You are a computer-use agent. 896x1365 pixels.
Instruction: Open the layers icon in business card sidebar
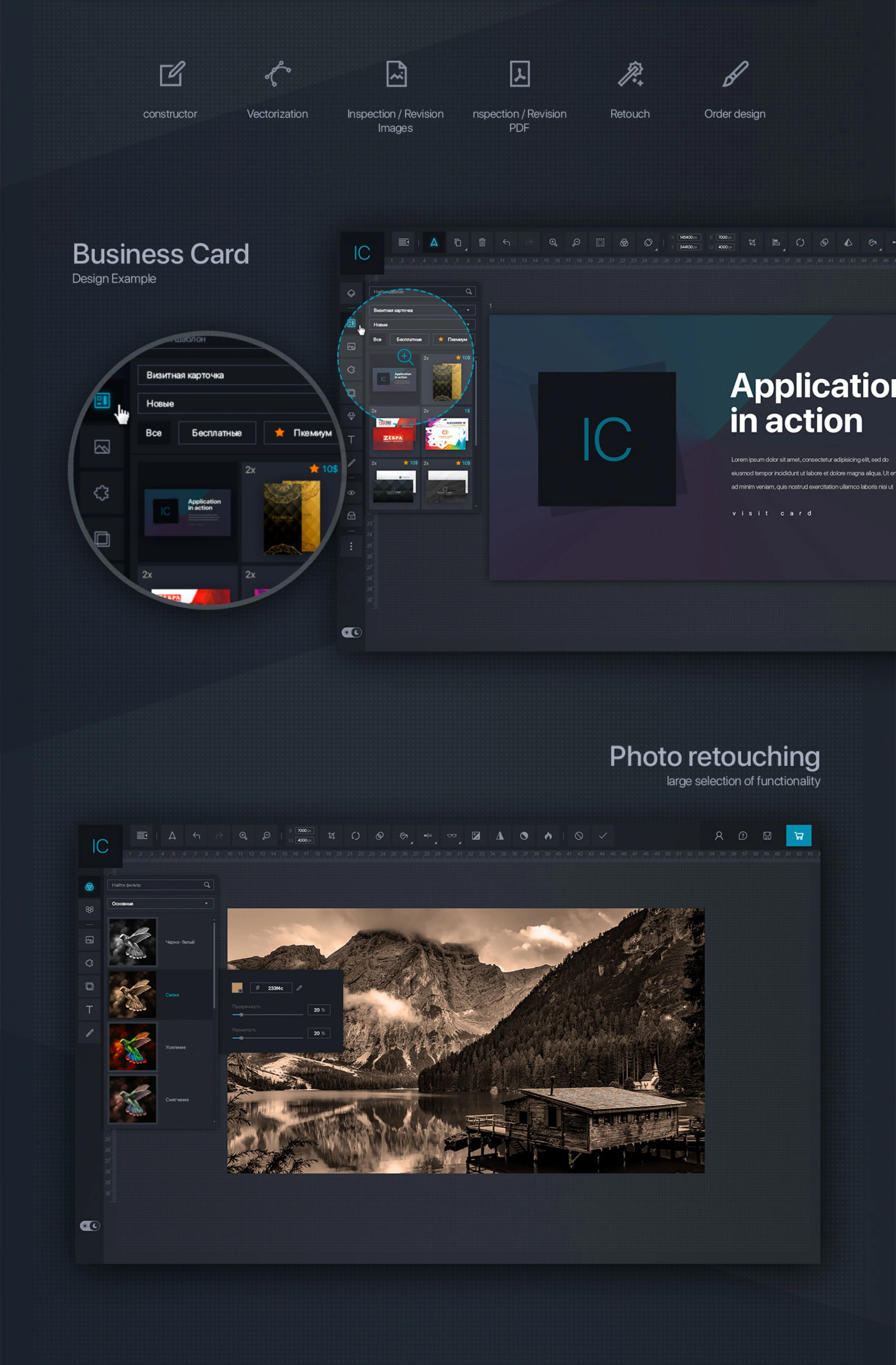click(x=351, y=293)
